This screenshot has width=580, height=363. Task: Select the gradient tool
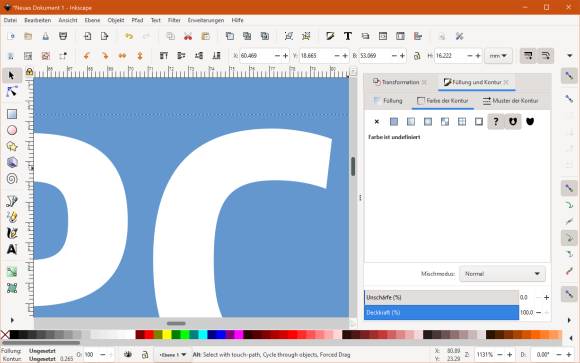[x=12, y=272]
